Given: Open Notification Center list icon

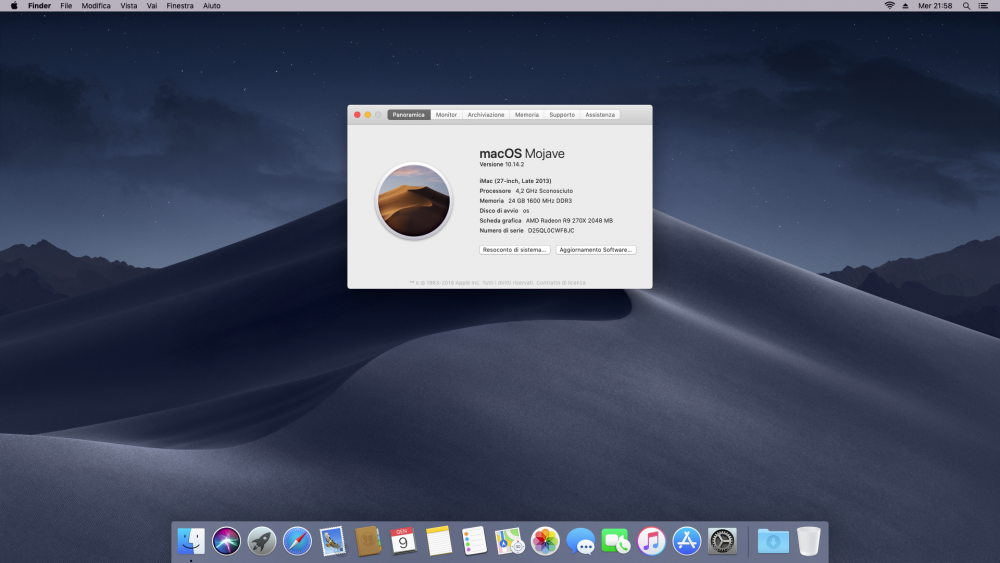Looking at the screenshot, I should (983, 6).
